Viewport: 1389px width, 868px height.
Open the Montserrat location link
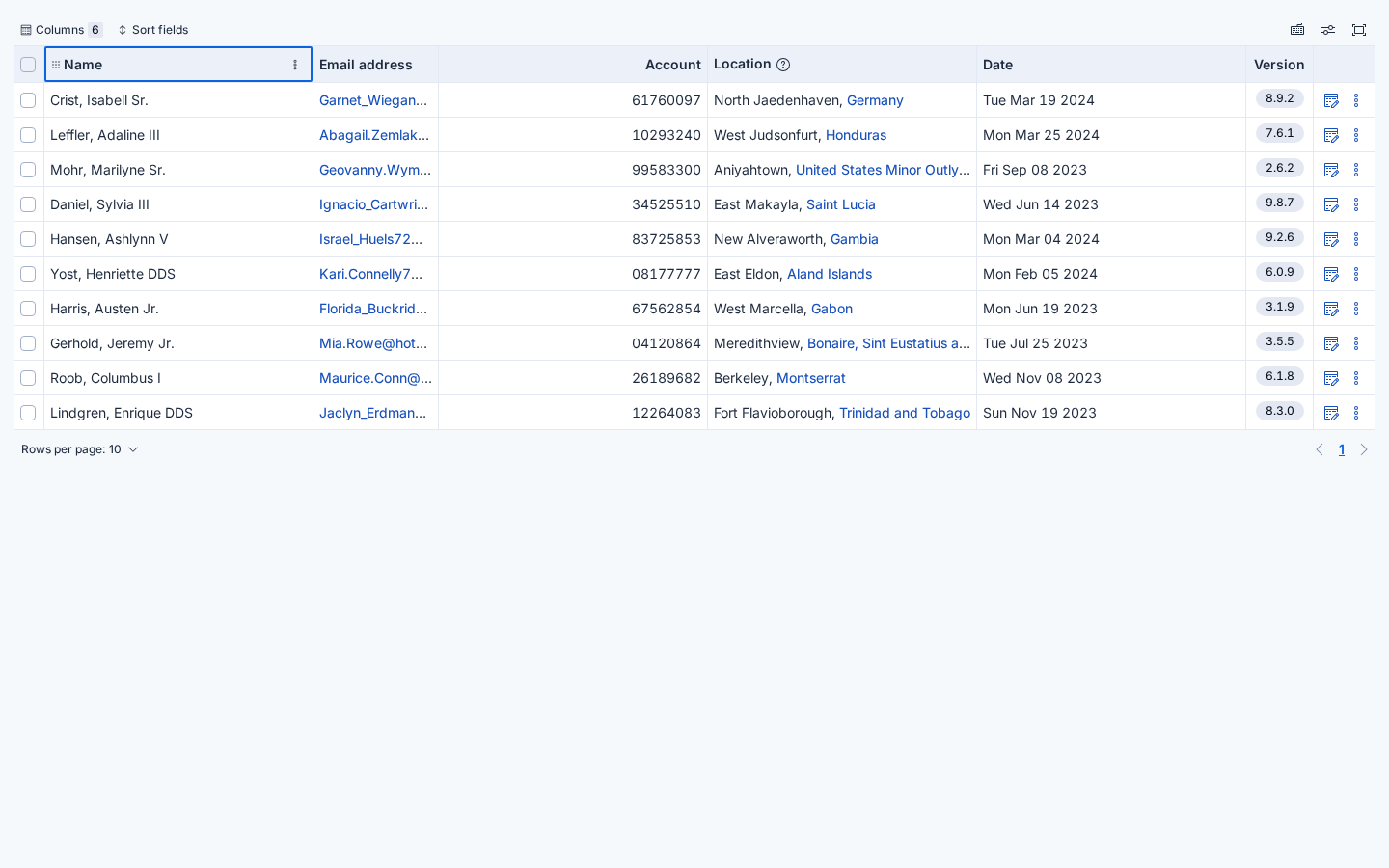(811, 378)
